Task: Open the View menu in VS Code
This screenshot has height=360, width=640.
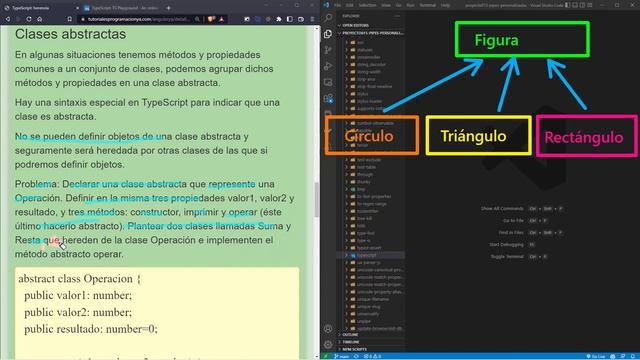Action: (386, 5)
